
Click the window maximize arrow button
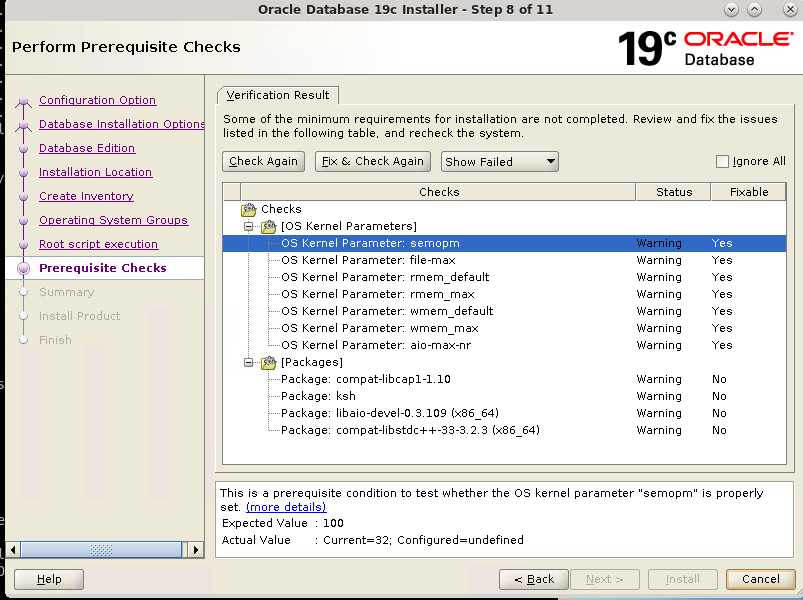(754, 10)
